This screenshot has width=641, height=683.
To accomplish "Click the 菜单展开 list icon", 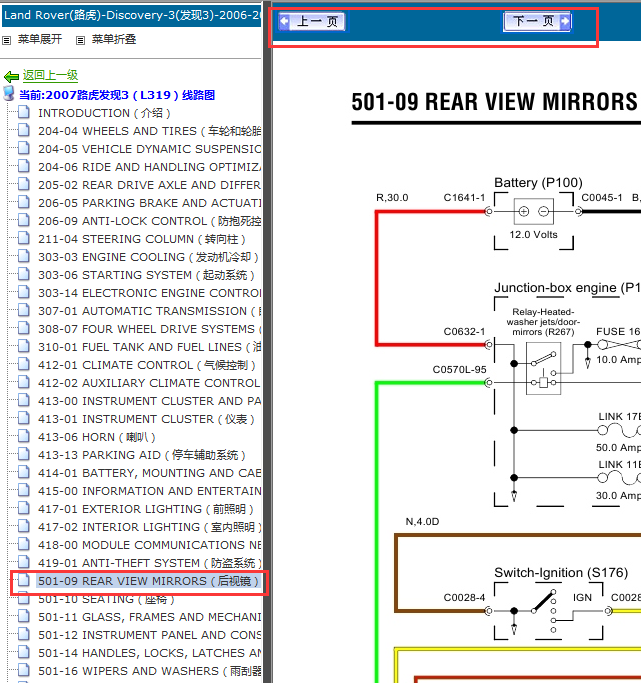I will [x=7, y=41].
